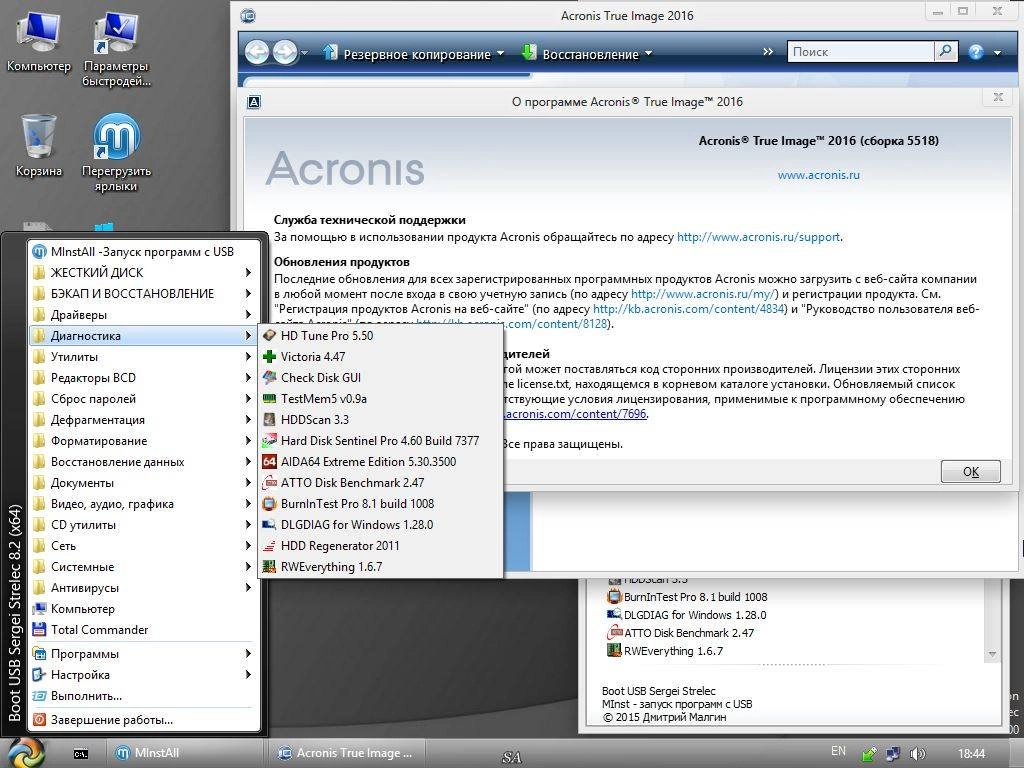This screenshot has width=1024, height=768.
Task: Expand the ЖЕСТКИЙ ДИСК folder menu
Action: 145,272
